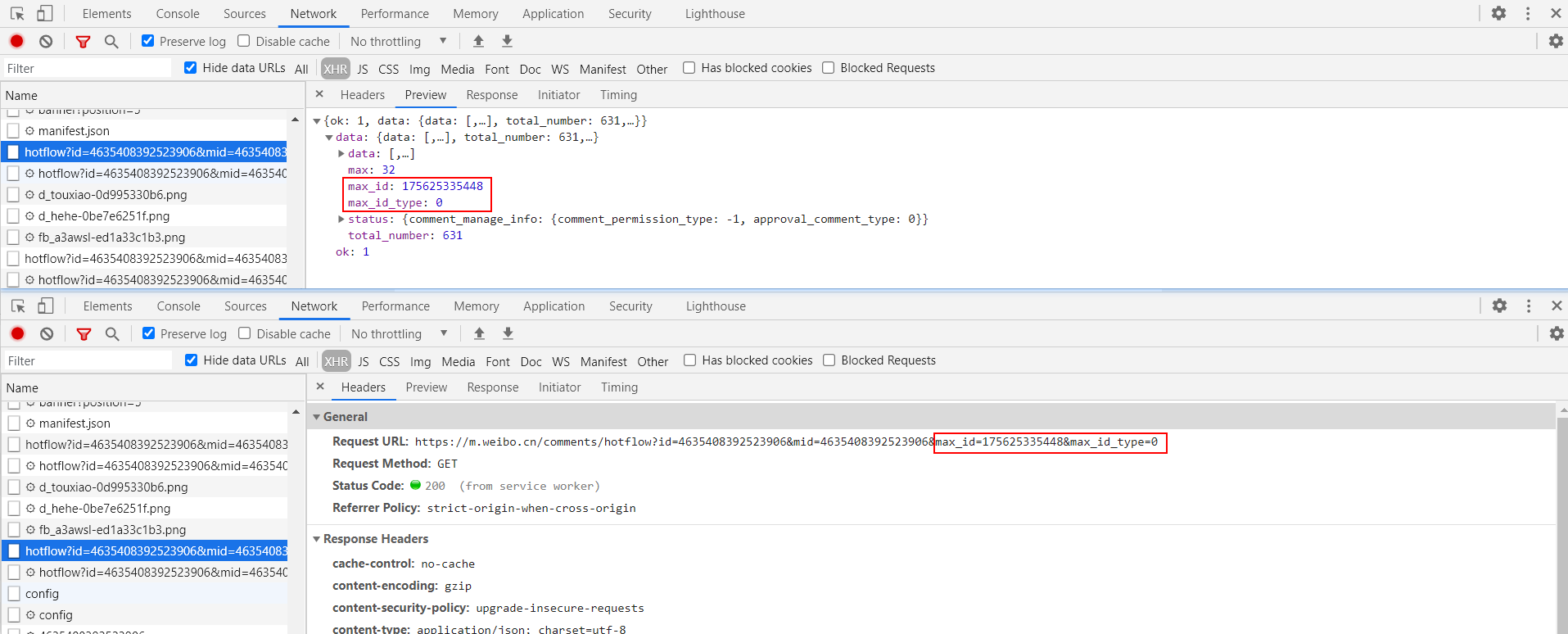Tick checkbox beside fb_a3awsl-ed1a33c1b3.png in top list
Viewport: 1568px width, 634px height.
pos(13,238)
